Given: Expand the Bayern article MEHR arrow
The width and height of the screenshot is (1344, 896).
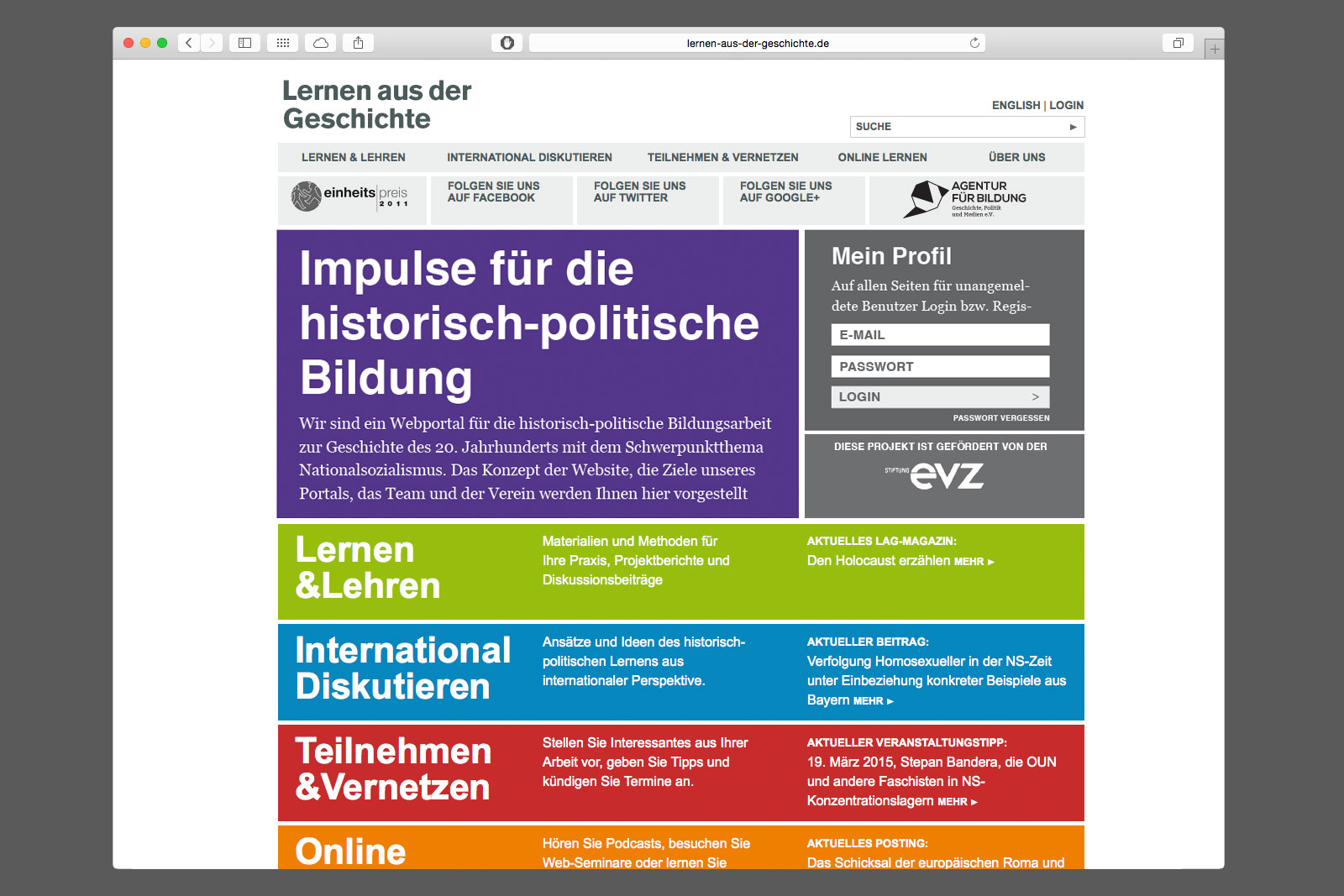Looking at the screenshot, I should coord(873,701).
